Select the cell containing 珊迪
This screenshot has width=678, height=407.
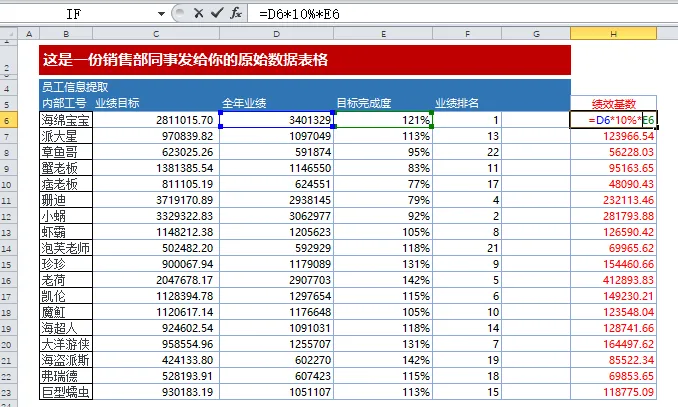(66, 200)
